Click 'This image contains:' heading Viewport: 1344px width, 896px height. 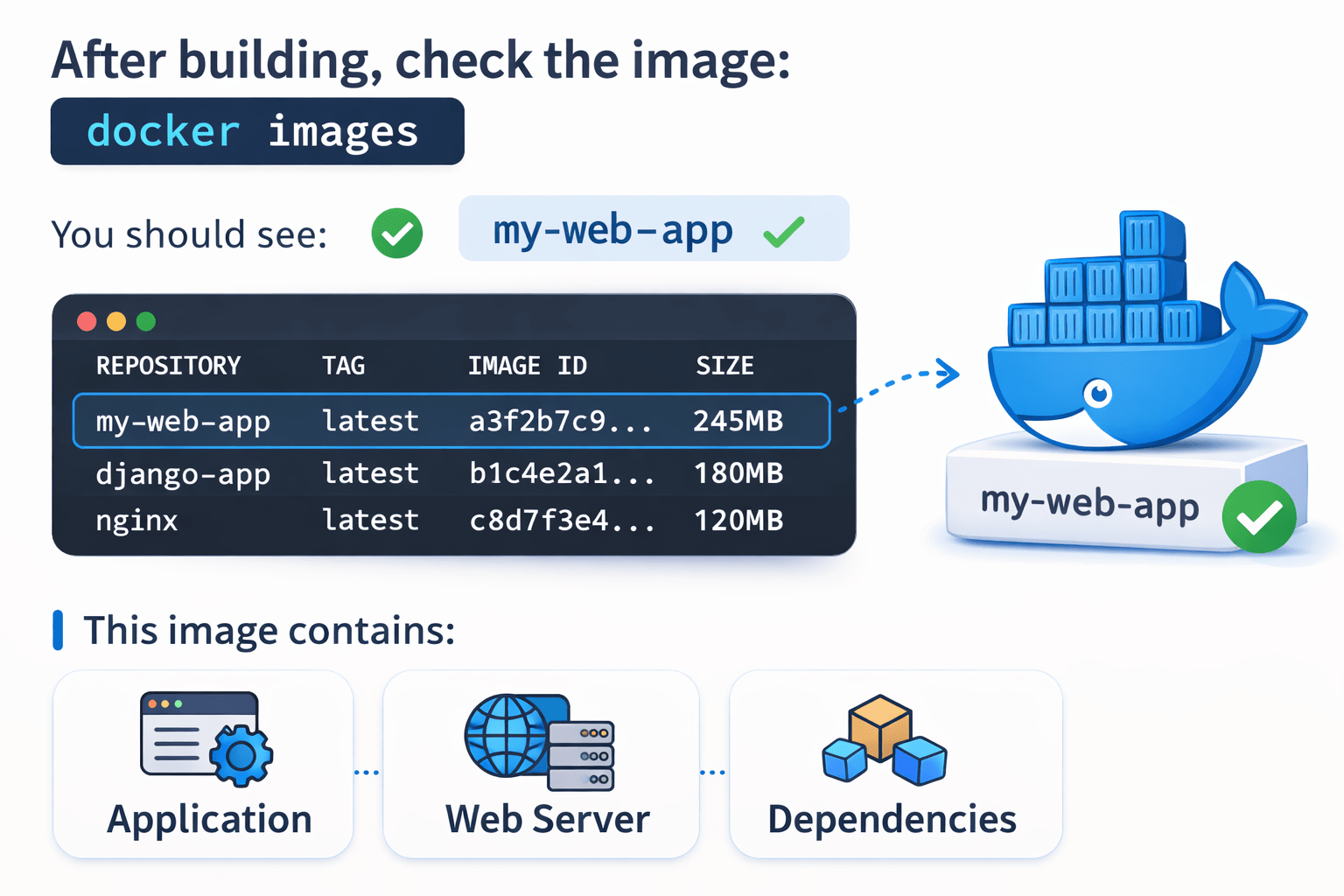[269, 630]
